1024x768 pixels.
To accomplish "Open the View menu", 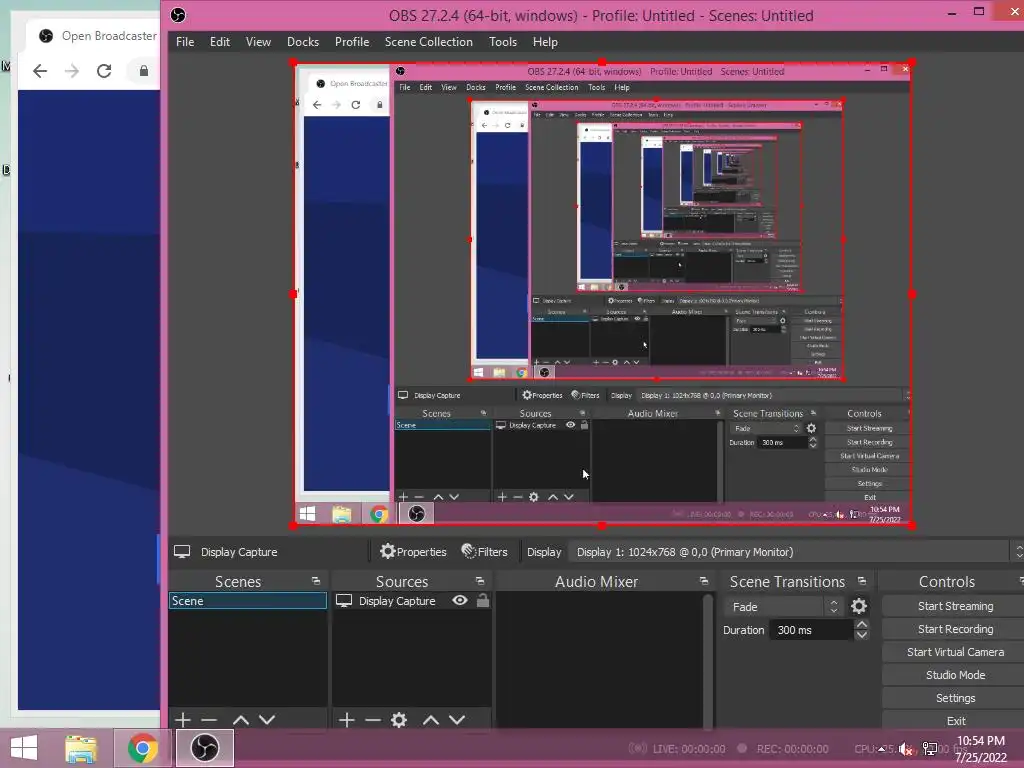I will tap(258, 42).
